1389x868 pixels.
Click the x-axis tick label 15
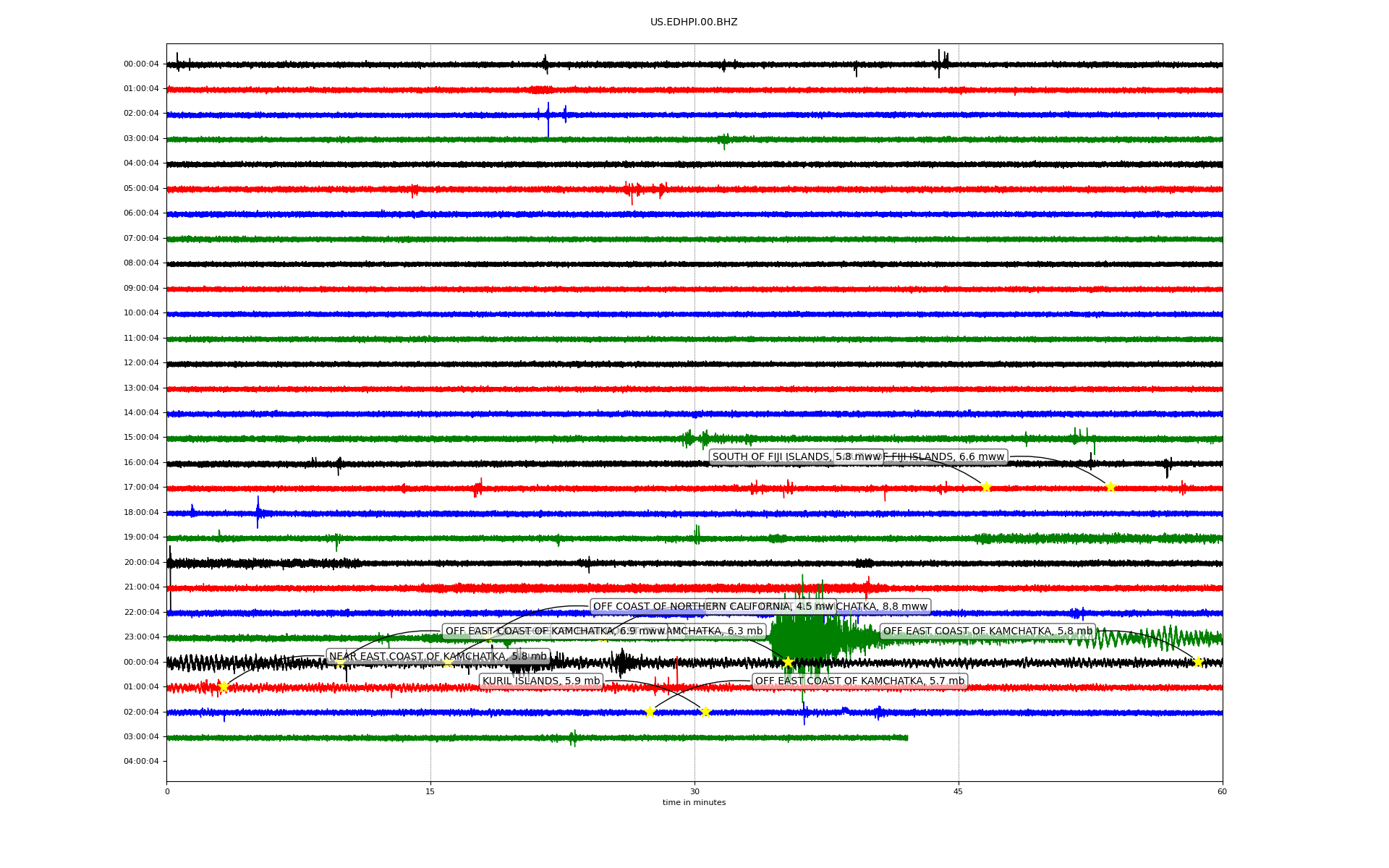pyautogui.click(x=430, y=791)
